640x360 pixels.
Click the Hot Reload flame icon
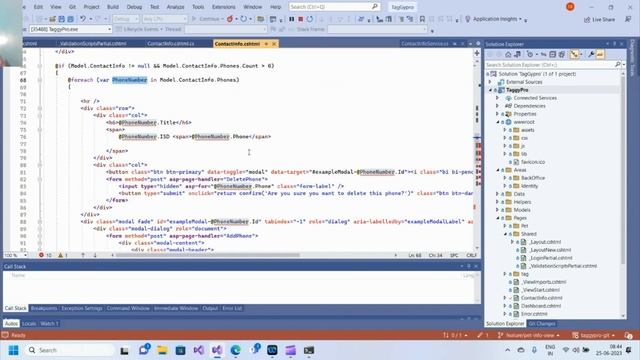pyautogui.click(x=230, y=19)
